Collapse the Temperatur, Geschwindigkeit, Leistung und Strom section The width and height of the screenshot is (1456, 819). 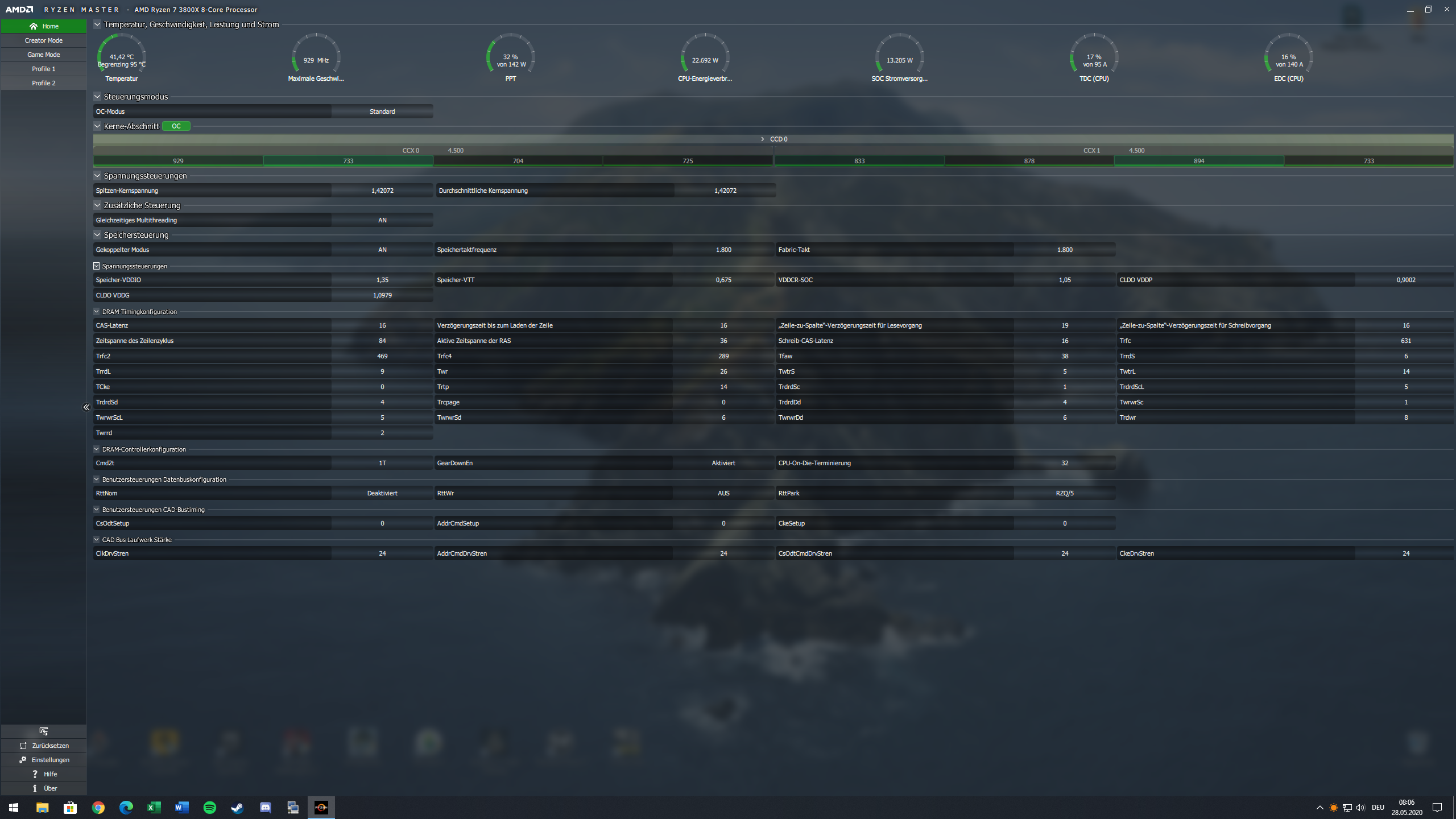[97, 24]
